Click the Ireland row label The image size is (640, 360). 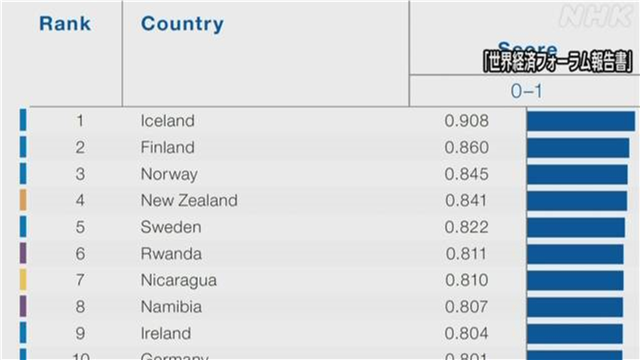[166, 333]
